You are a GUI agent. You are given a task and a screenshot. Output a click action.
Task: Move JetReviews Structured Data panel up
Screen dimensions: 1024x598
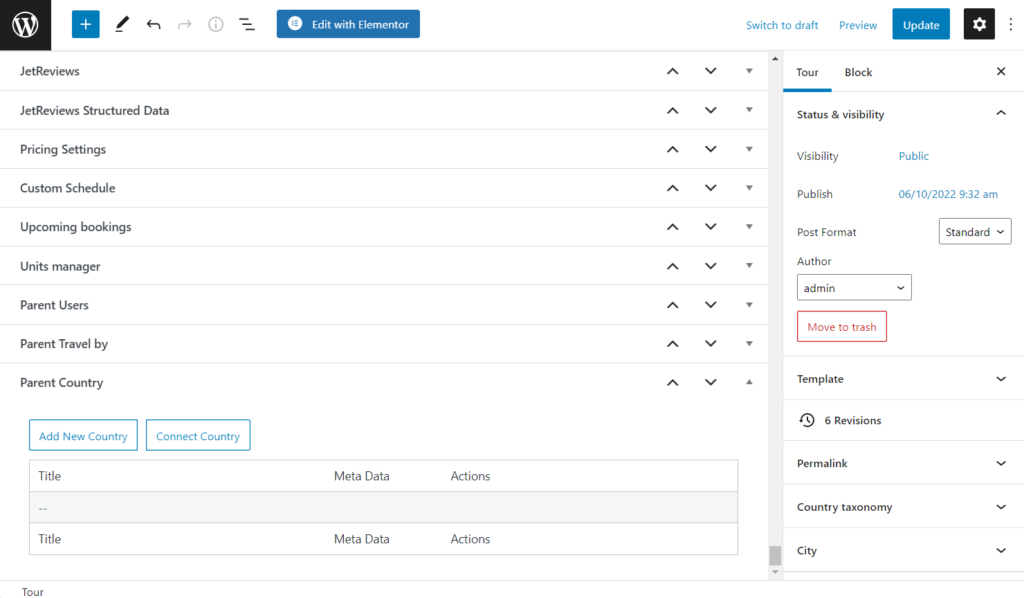(x=673, y=110)
